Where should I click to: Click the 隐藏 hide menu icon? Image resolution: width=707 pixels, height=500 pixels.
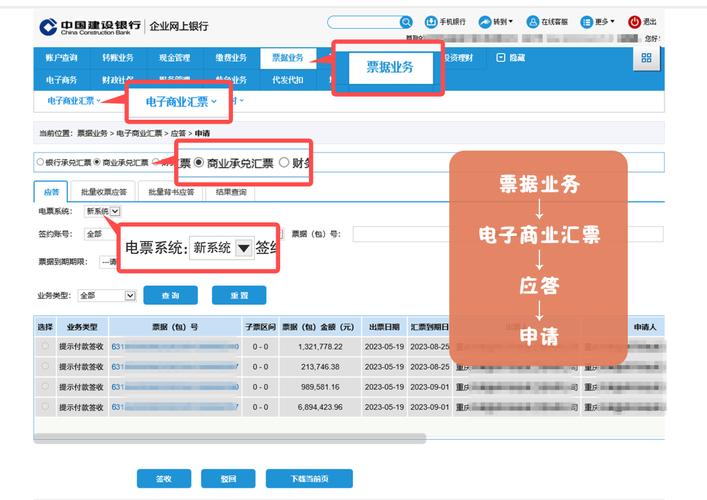(501, 58)
